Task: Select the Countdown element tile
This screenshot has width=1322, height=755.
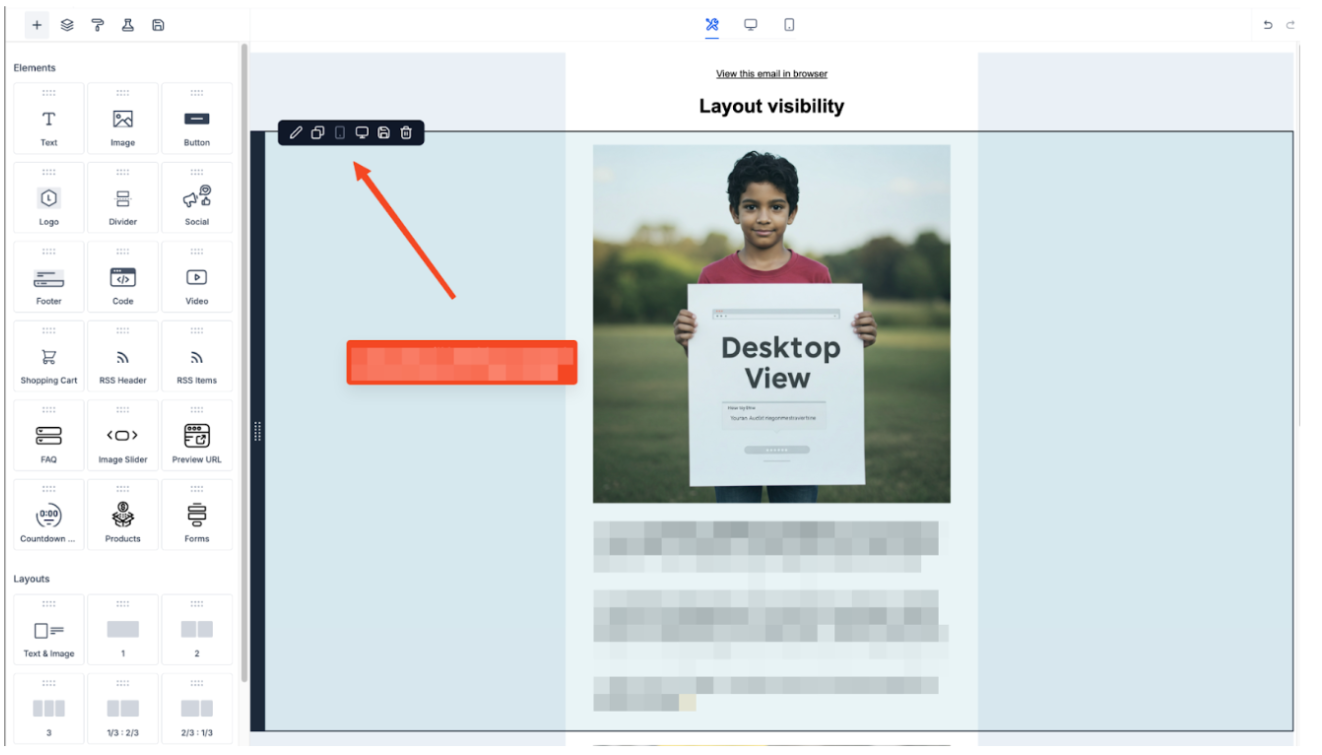Action: tap(49, 515)
